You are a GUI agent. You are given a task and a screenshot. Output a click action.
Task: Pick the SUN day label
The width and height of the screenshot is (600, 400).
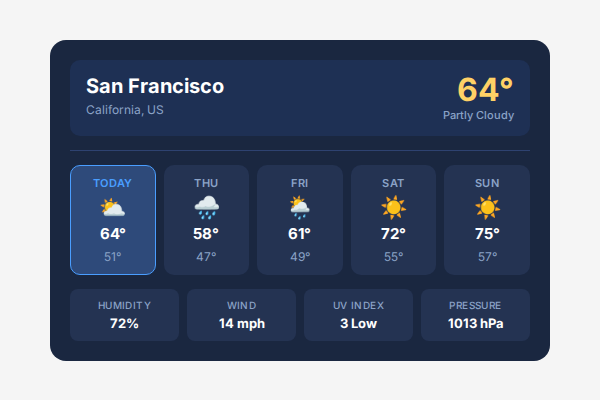click(486, 183)
